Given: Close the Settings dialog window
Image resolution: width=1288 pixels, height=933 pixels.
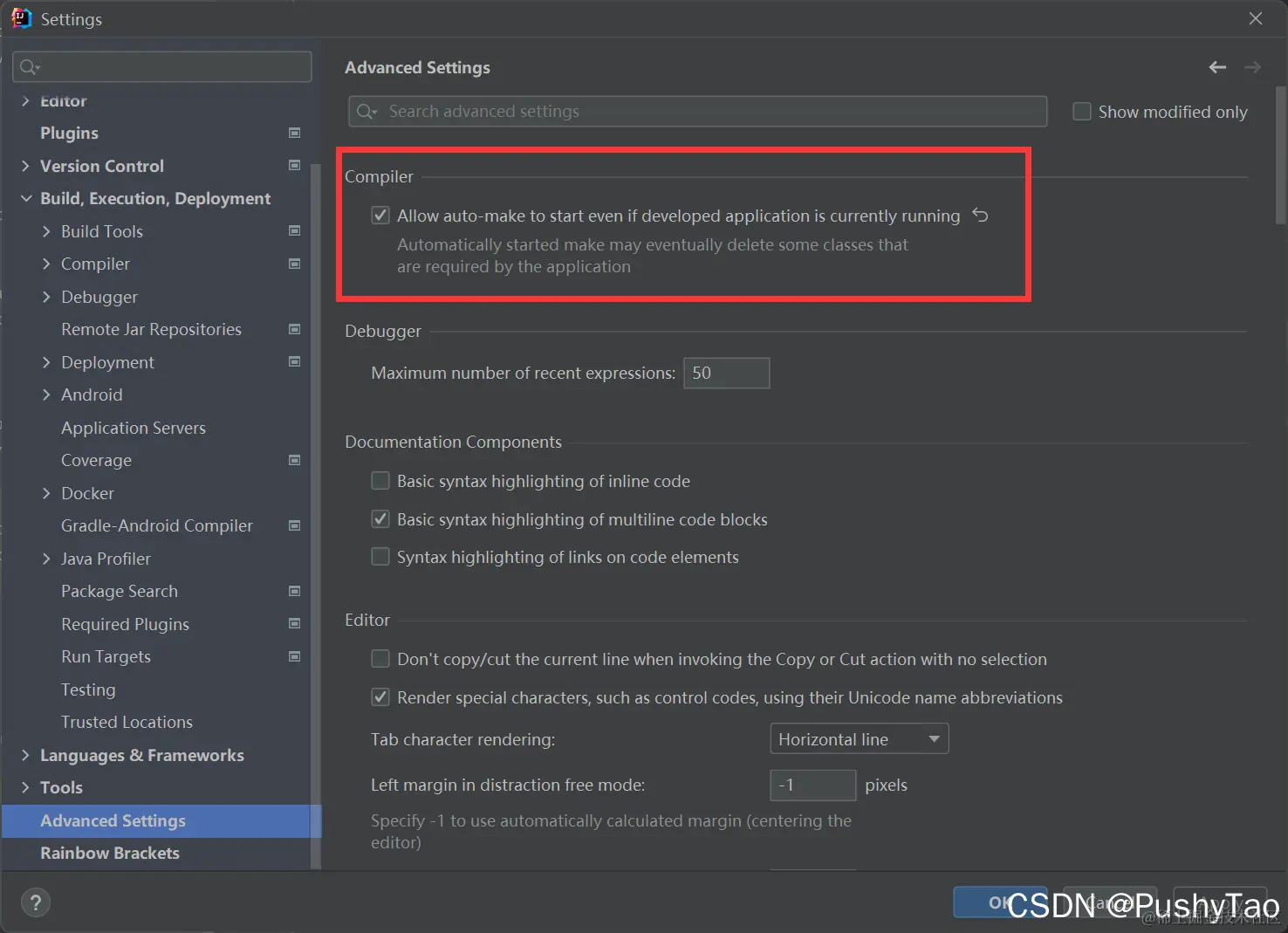Looking at the screenshot, I should pyautogui.click(x=1256, y=18).
